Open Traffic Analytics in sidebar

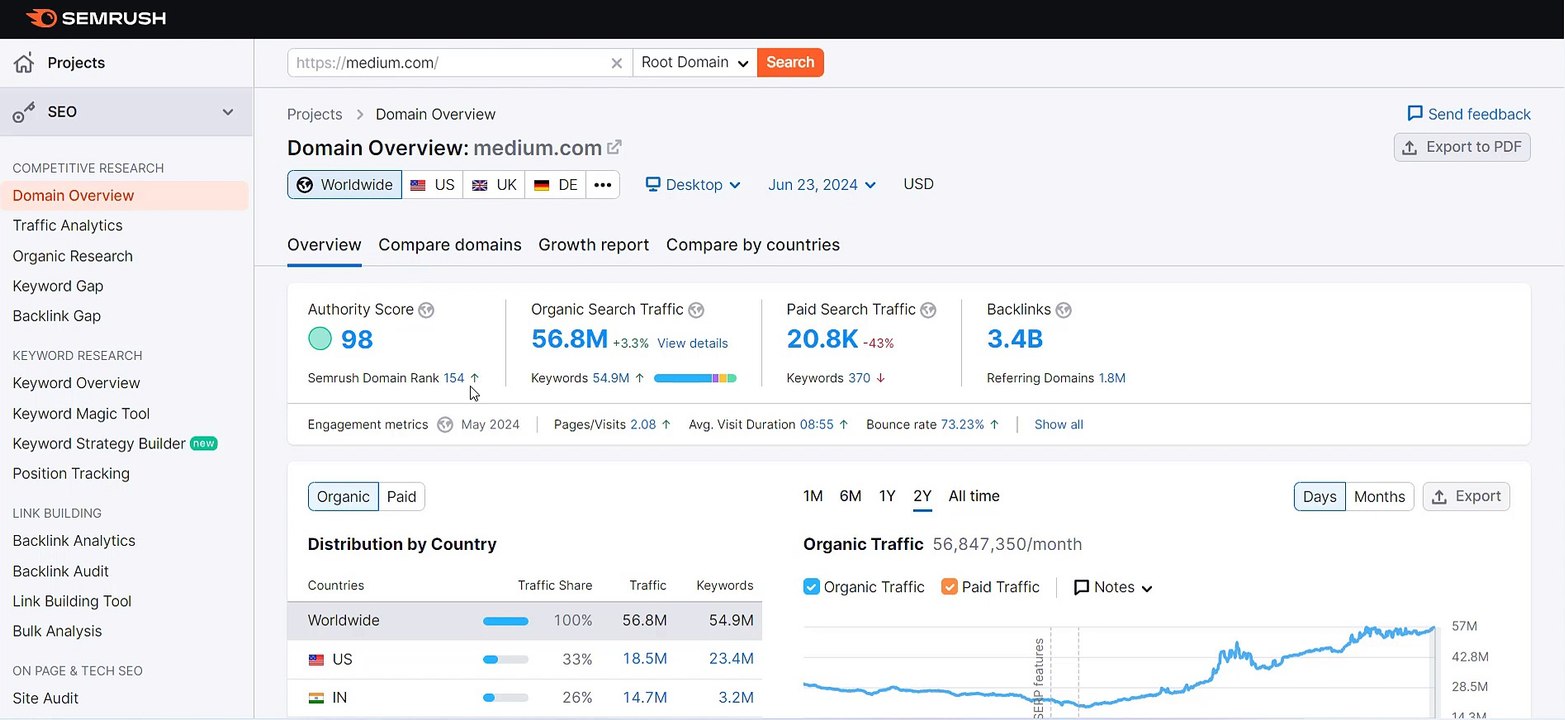(67, 226)
